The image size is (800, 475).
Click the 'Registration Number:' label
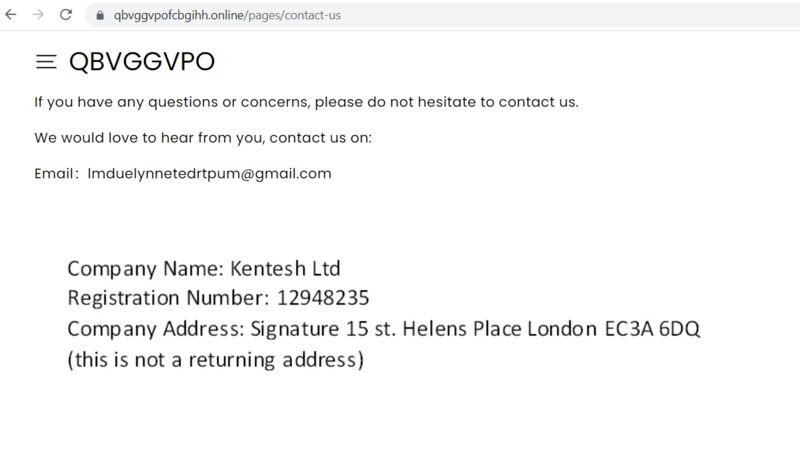click(168, 298)
